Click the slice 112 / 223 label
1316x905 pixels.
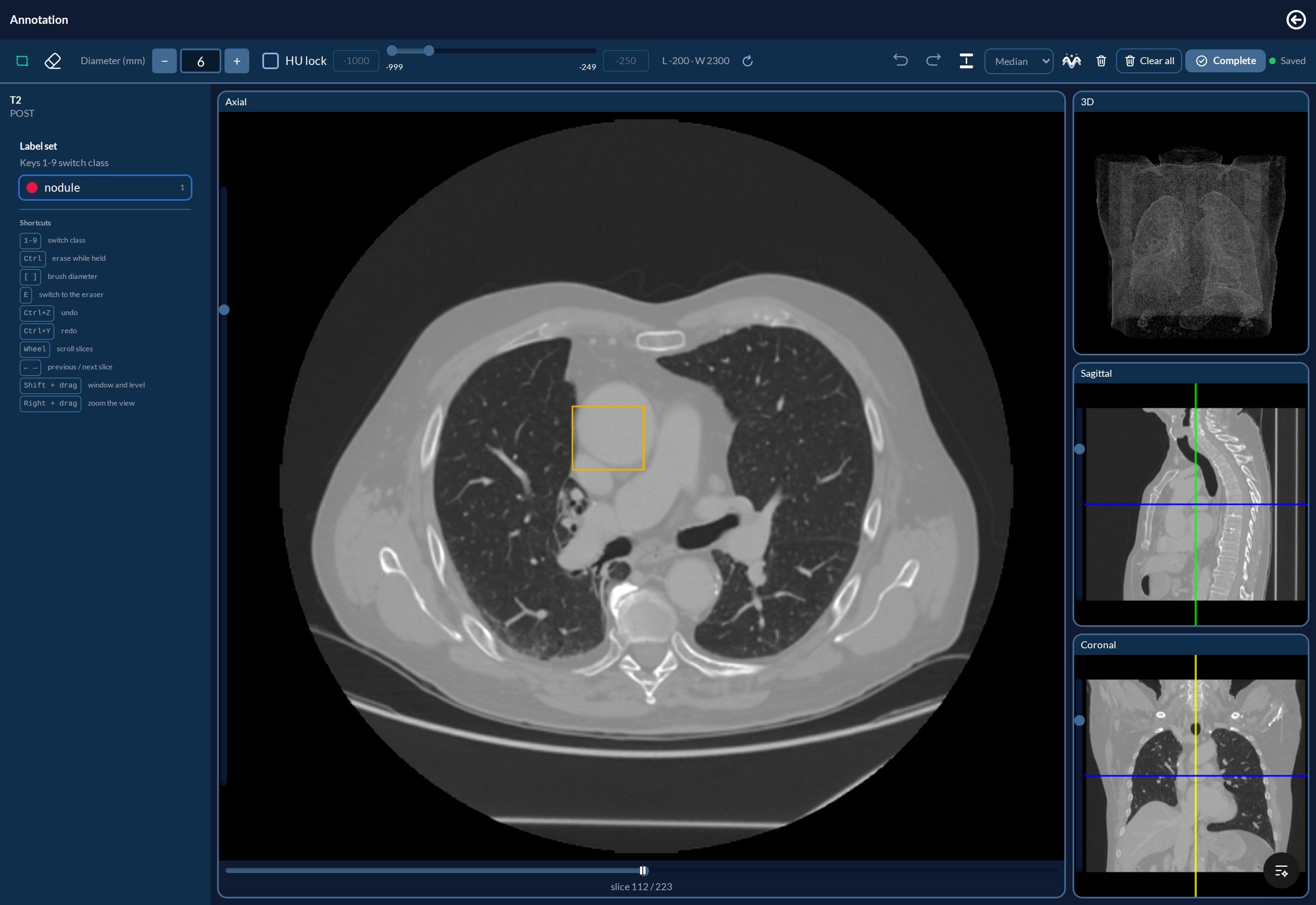tap(641, 887)
